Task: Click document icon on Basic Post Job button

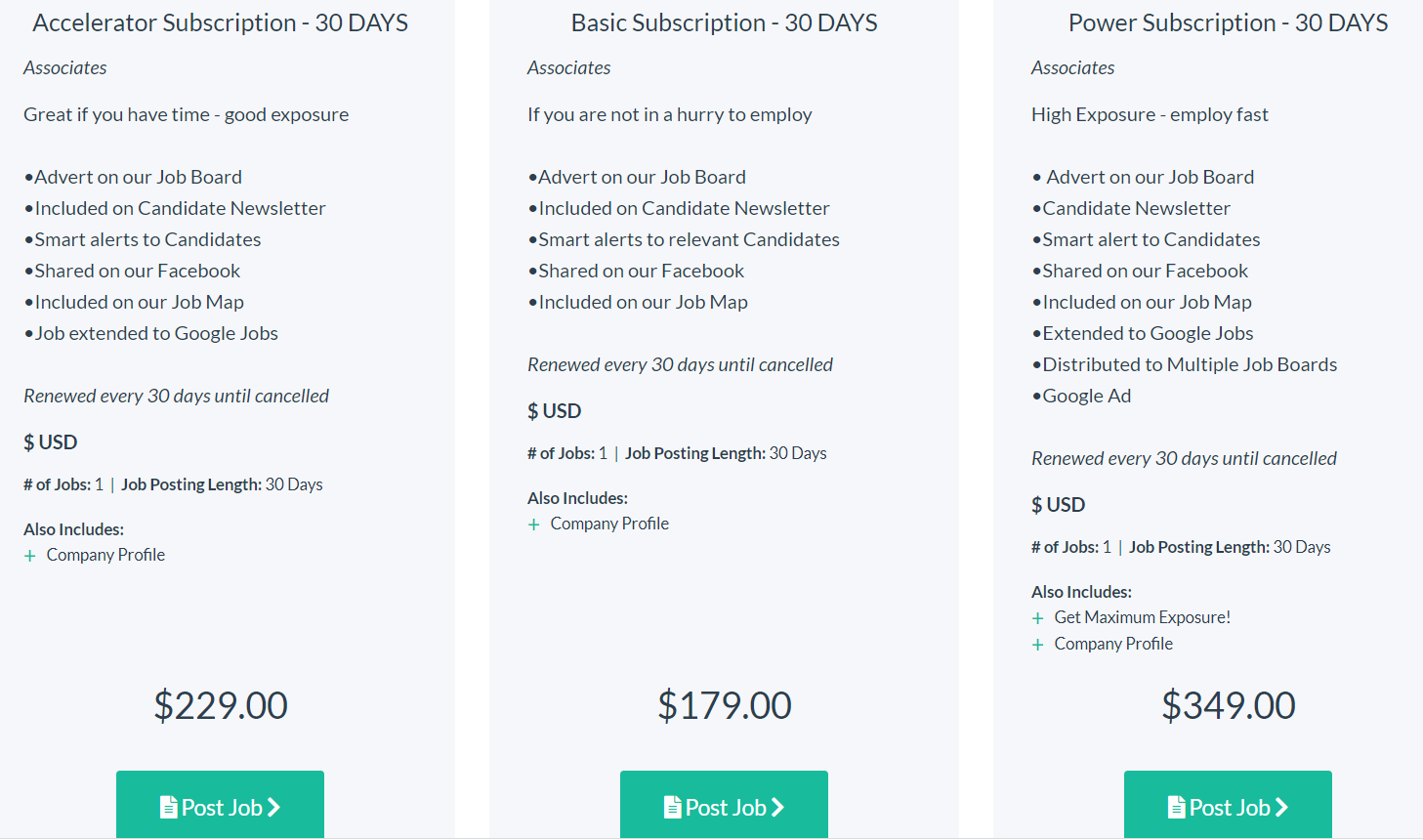Action: pyautogui.click(x=673, y=808)
